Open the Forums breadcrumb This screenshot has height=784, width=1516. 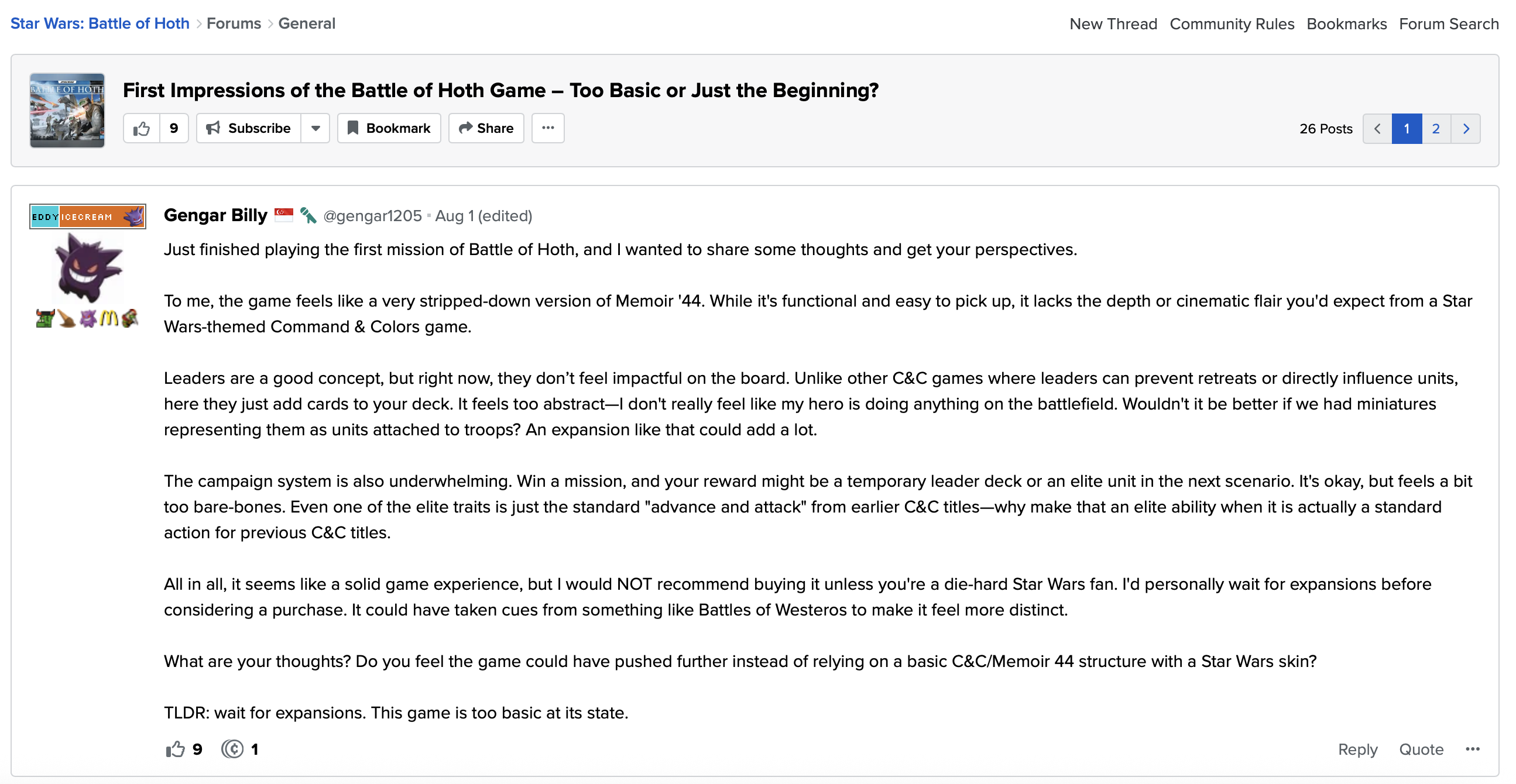point(234,23)
